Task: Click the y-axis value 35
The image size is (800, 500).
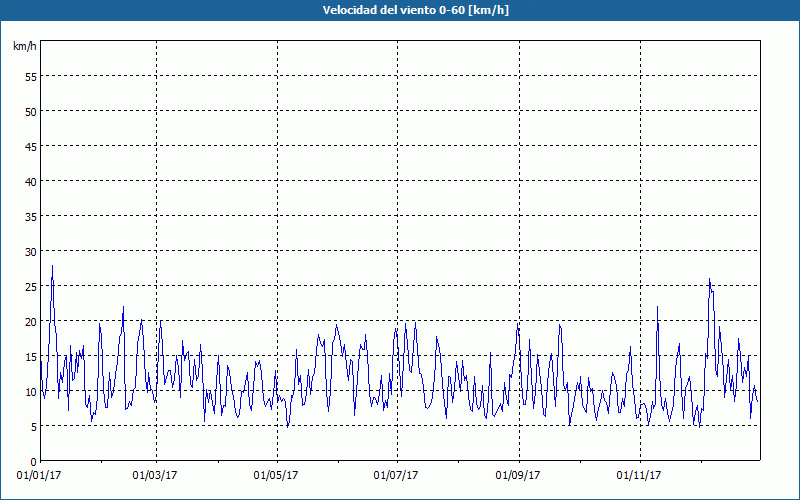Action: (31, 217)
